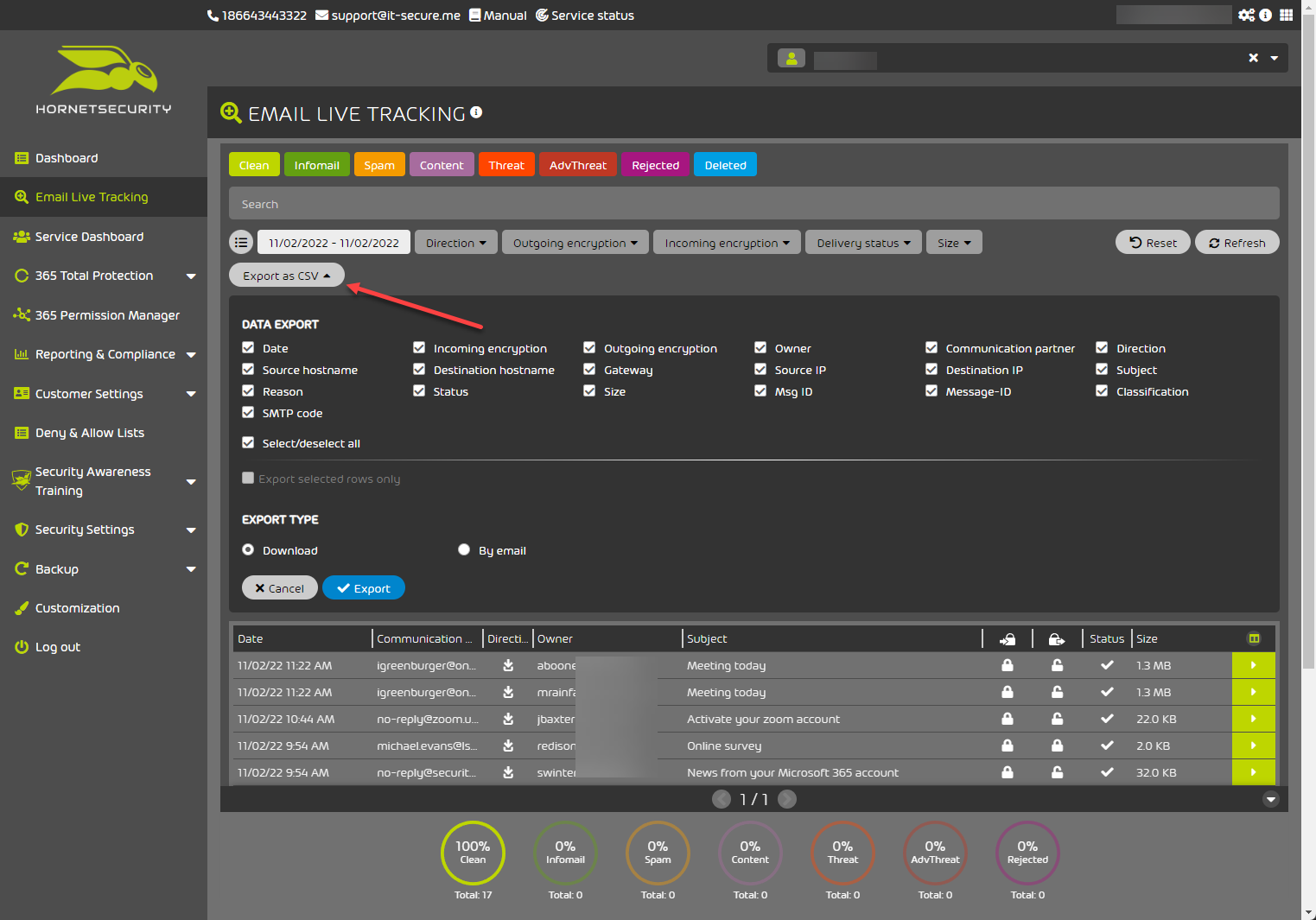1316x920 pixels.
Task: Click the Deny & Allow Lists icon
Action: (x=22, y=433)
